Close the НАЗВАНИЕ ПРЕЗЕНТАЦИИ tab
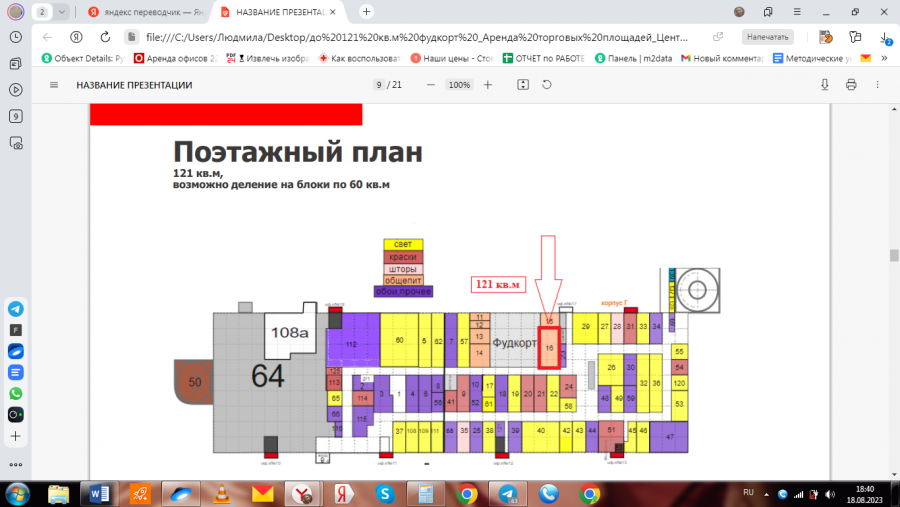The image size is (900, 507). (333, 12)
